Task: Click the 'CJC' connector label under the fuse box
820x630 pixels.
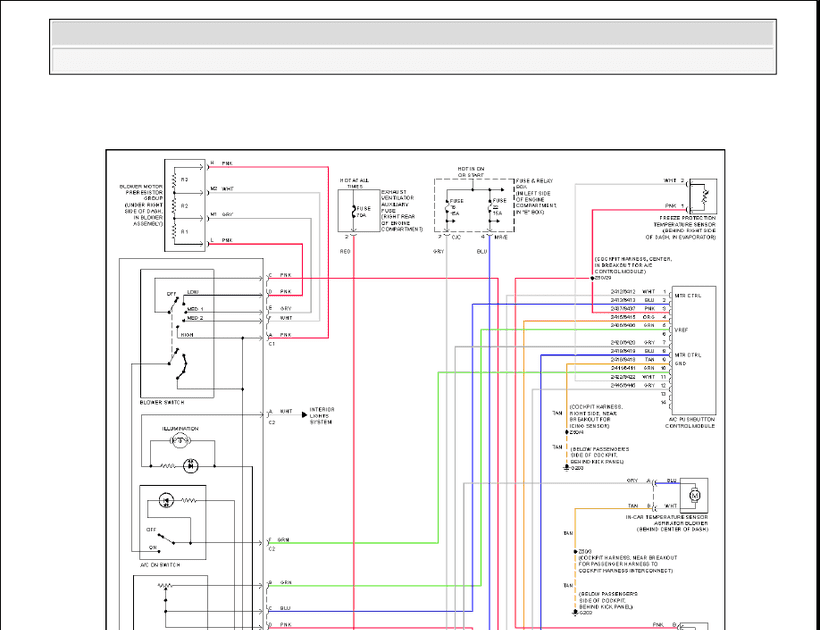Action: [456, 237]
